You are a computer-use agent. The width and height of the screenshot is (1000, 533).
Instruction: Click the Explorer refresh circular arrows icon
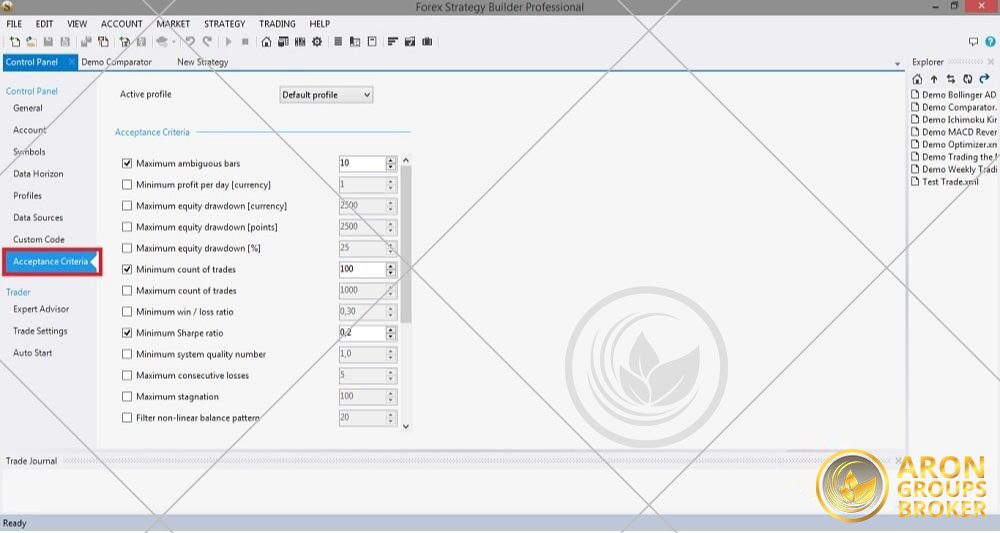pyautogui.click(x=967, y=79)
